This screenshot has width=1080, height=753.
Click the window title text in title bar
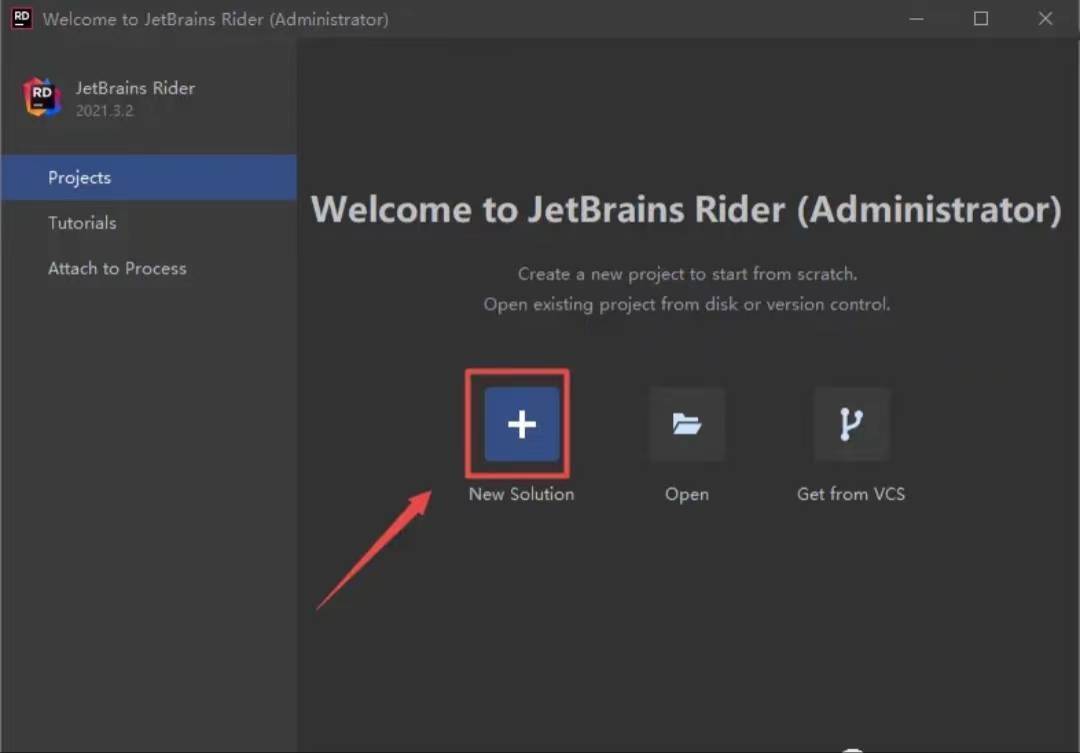(216, 19)
